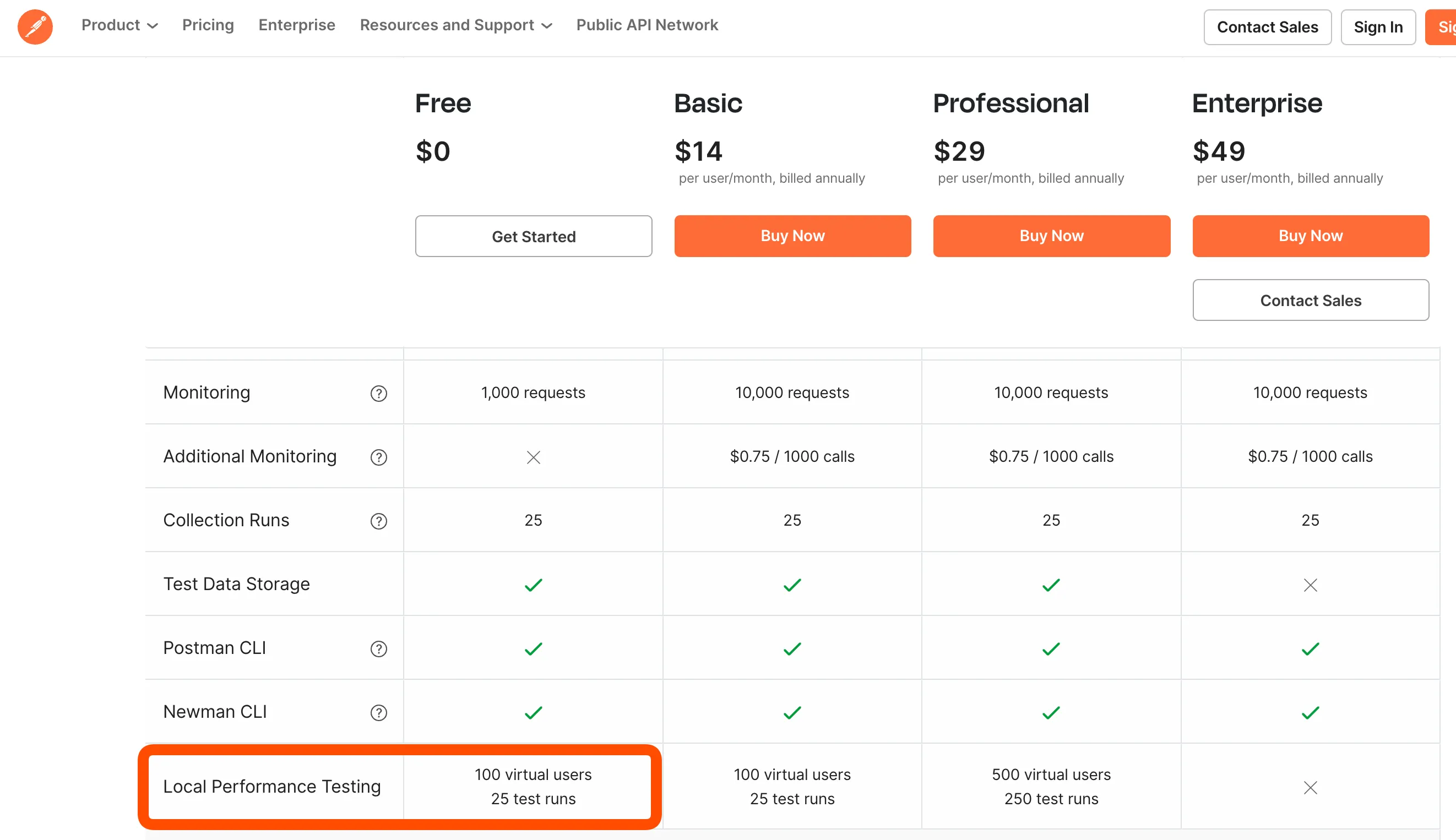The height and width of the screenshot is (840, 1456).
Task: Click Contact Sales under Enterprise plan
Action: tap(1310, 300)
